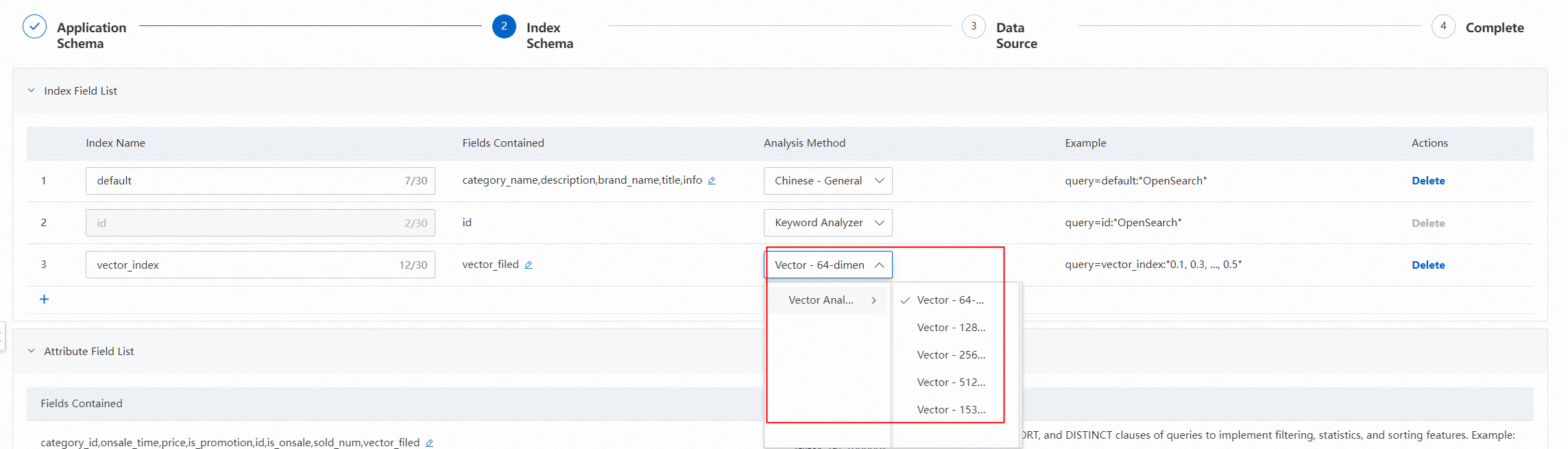
Task: Click the vector_index name input field
Action: click(x=240, y=265)
